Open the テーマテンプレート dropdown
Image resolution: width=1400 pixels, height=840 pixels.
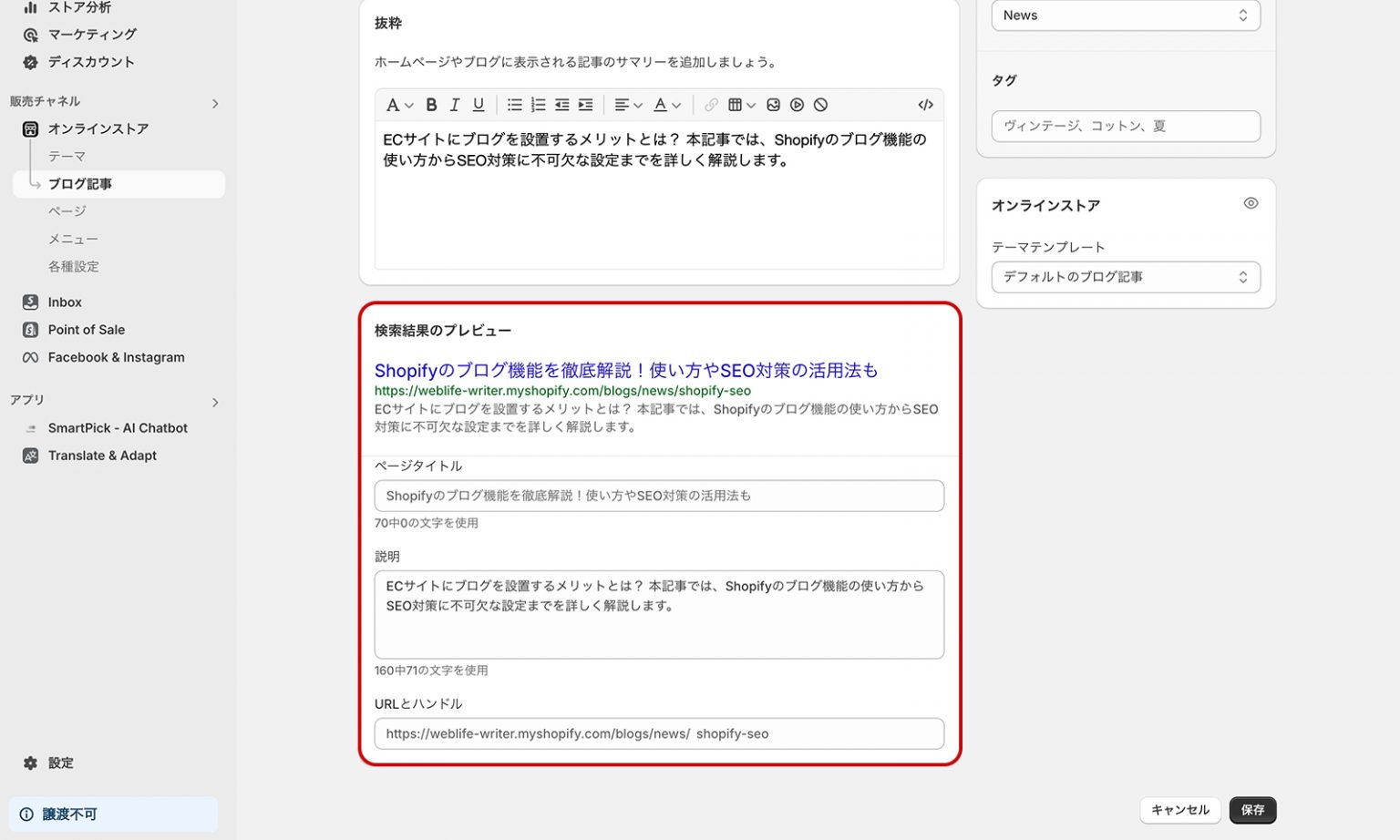point(1125,277)
